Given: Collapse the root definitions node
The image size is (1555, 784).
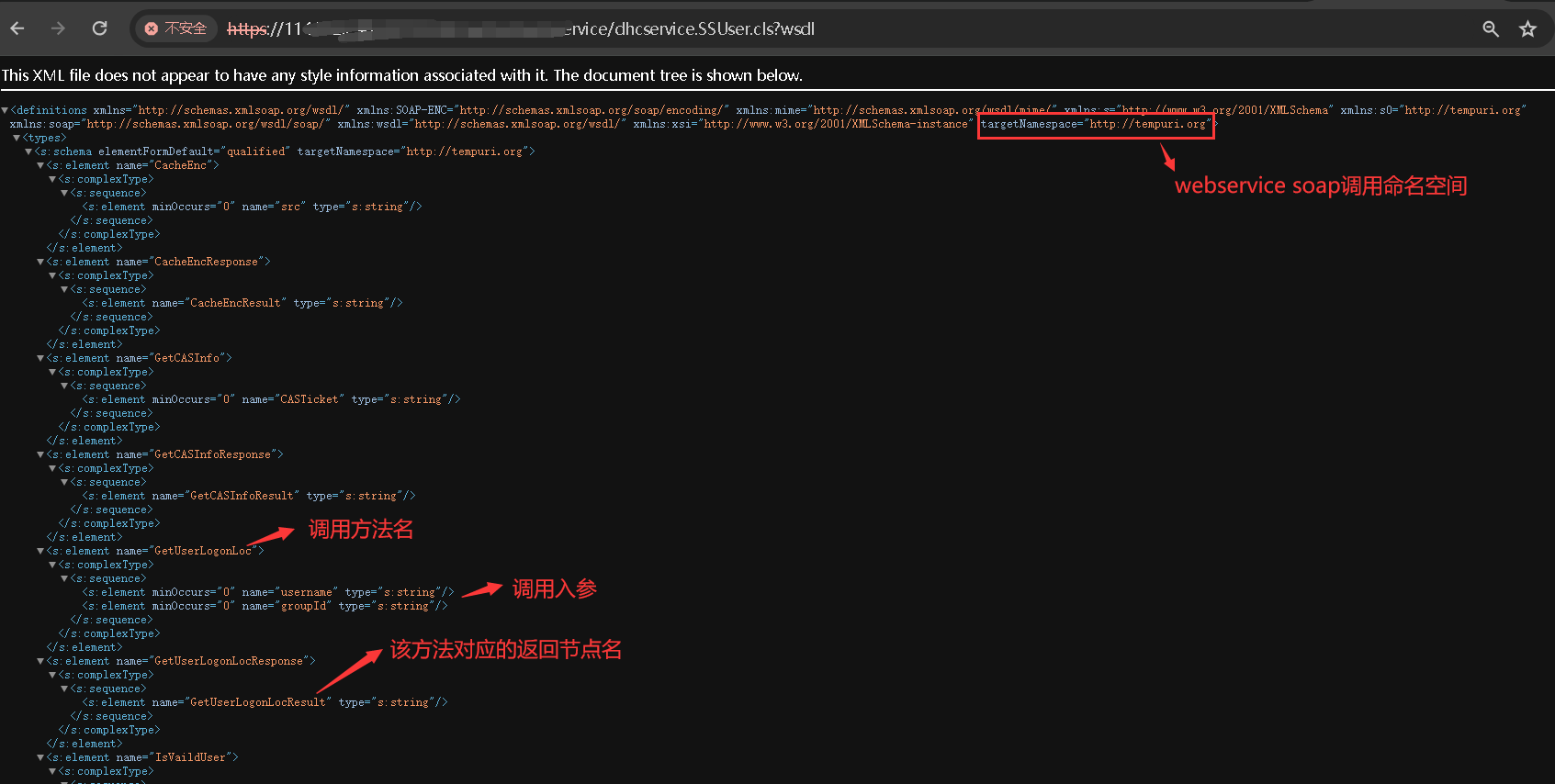Looking at the screenshot, I should pyautogui.click(x=6, y=110).
